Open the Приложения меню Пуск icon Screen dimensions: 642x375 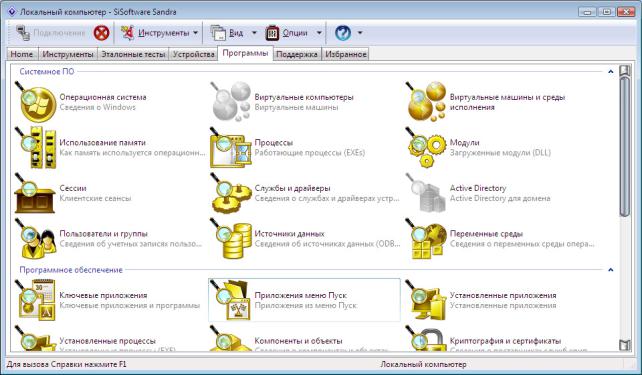(x=231, y=300)
